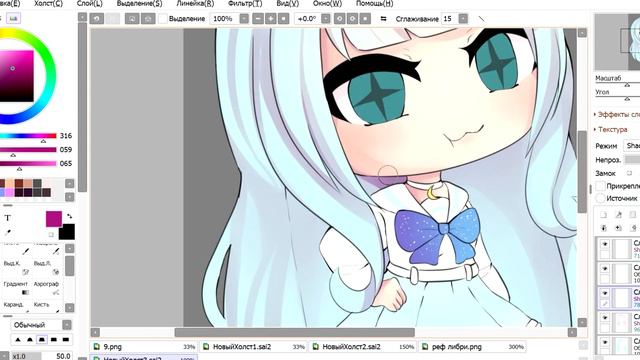Hide the second layer with the eye
Image resolution: width=640 pixels, height=360 pixels.
[604, 269]
